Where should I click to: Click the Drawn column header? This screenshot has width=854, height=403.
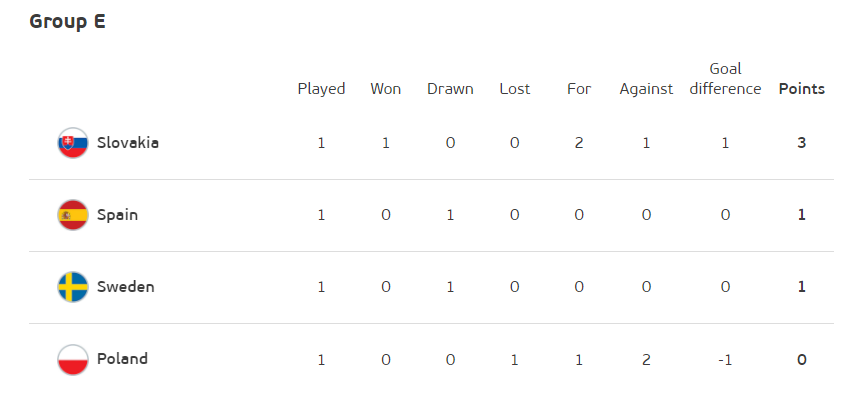tap(450, 89)
